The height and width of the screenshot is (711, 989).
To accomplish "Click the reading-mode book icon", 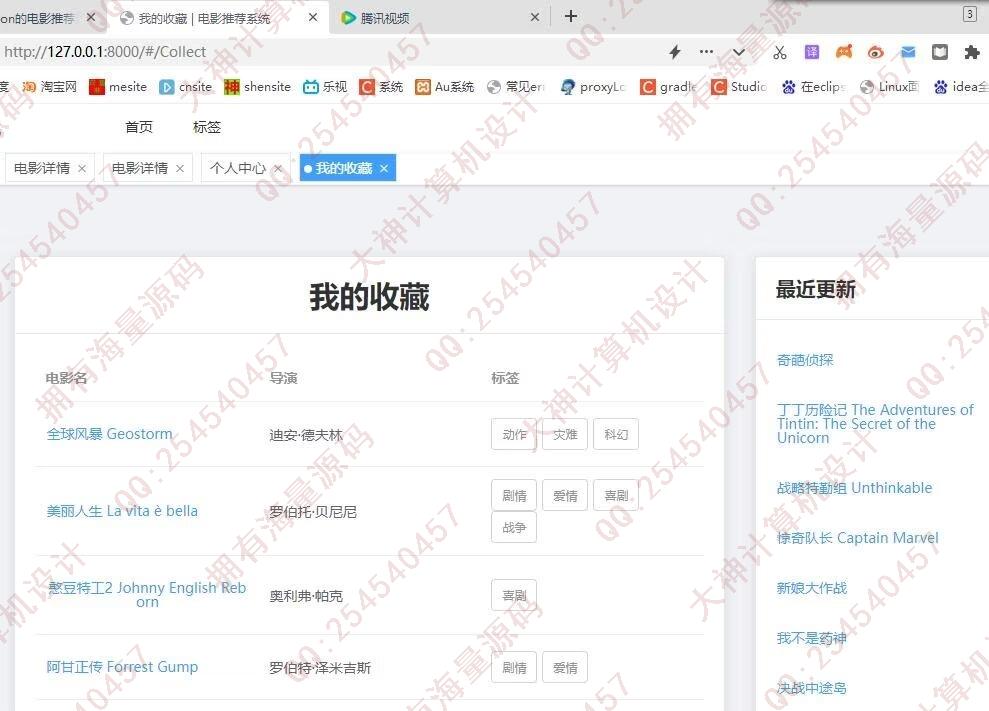I will pos(940,52).
